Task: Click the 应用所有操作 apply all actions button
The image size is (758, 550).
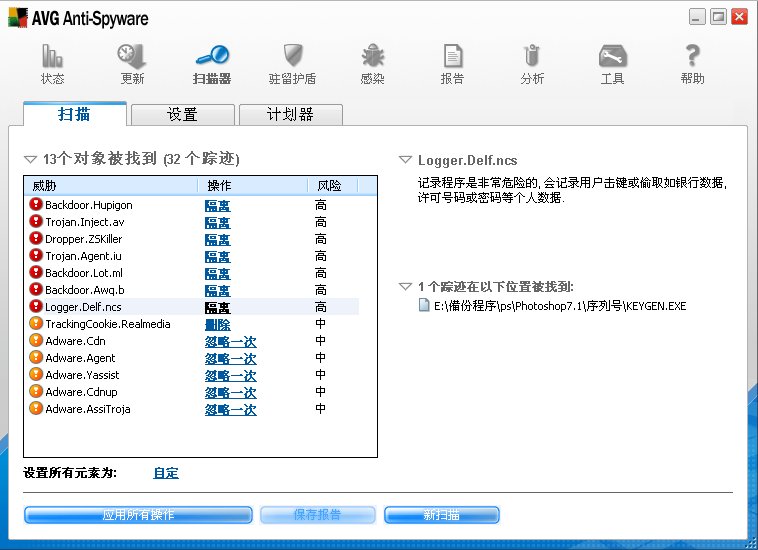Action: 138,515
